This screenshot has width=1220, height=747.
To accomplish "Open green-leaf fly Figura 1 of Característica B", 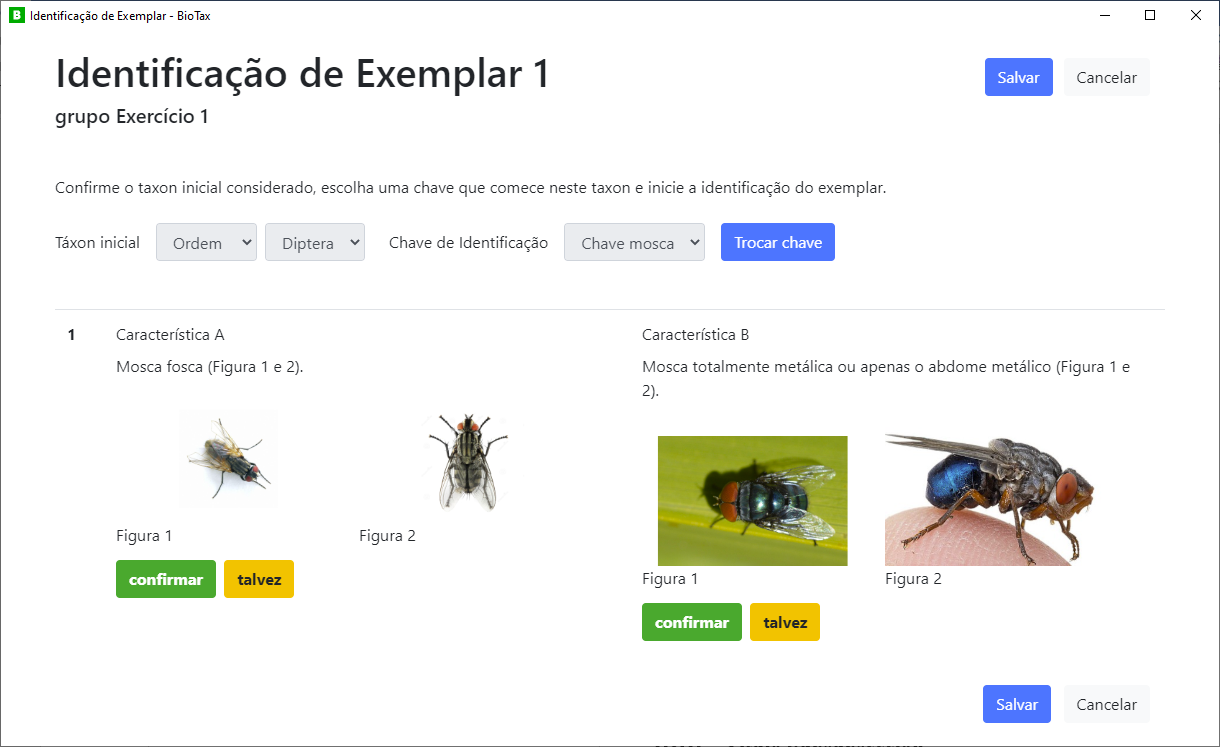I will click(x=752, y=500).
